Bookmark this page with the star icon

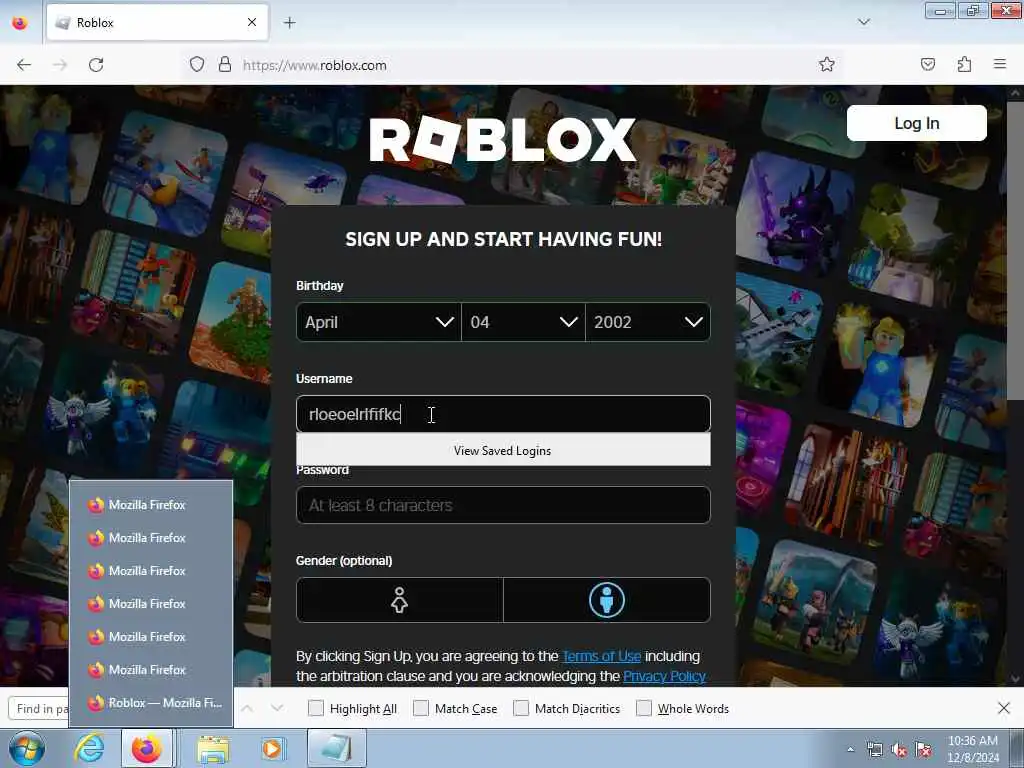pos(827,65)
